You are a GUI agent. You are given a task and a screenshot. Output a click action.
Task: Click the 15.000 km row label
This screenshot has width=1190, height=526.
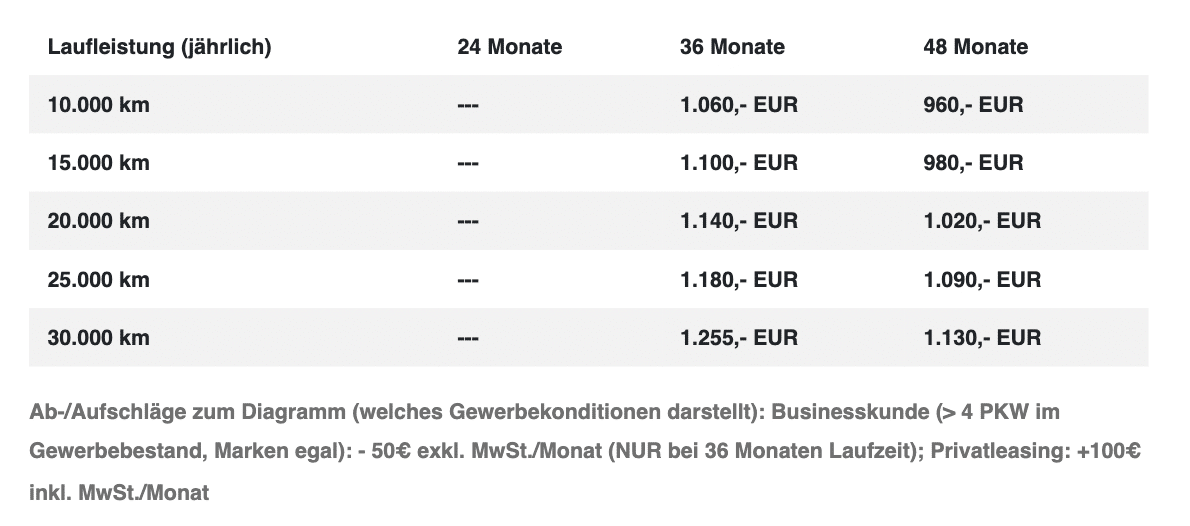(x=99, y=163)
